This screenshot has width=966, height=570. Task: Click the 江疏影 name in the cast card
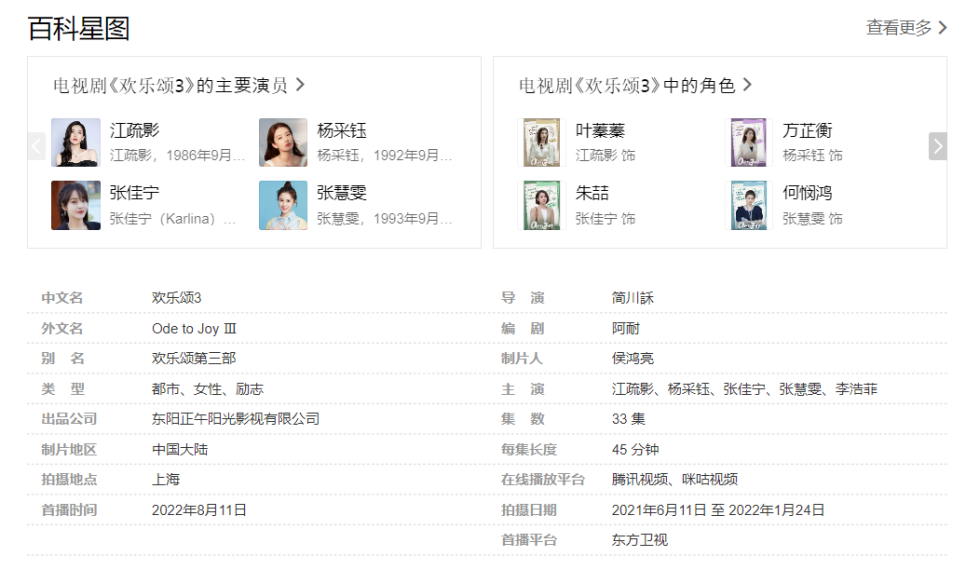coord(134,131)
